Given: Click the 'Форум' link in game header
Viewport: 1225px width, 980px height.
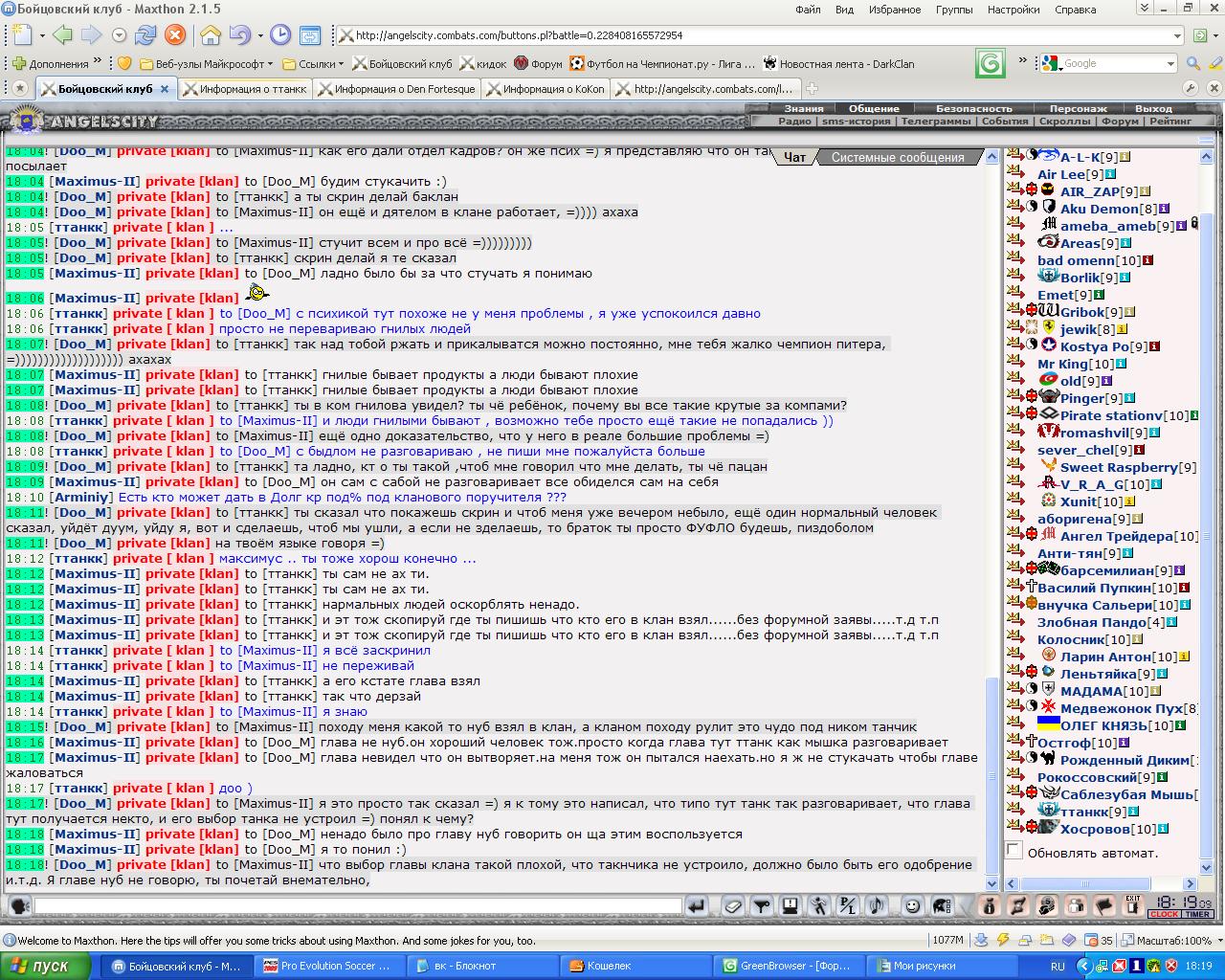Looking at the screenshot, I should [x=1120, y=122].
